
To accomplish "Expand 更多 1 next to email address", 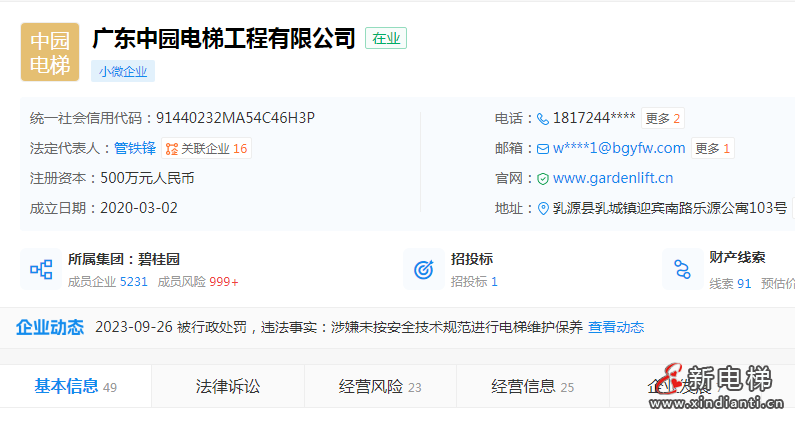I will tap(712, 149).
